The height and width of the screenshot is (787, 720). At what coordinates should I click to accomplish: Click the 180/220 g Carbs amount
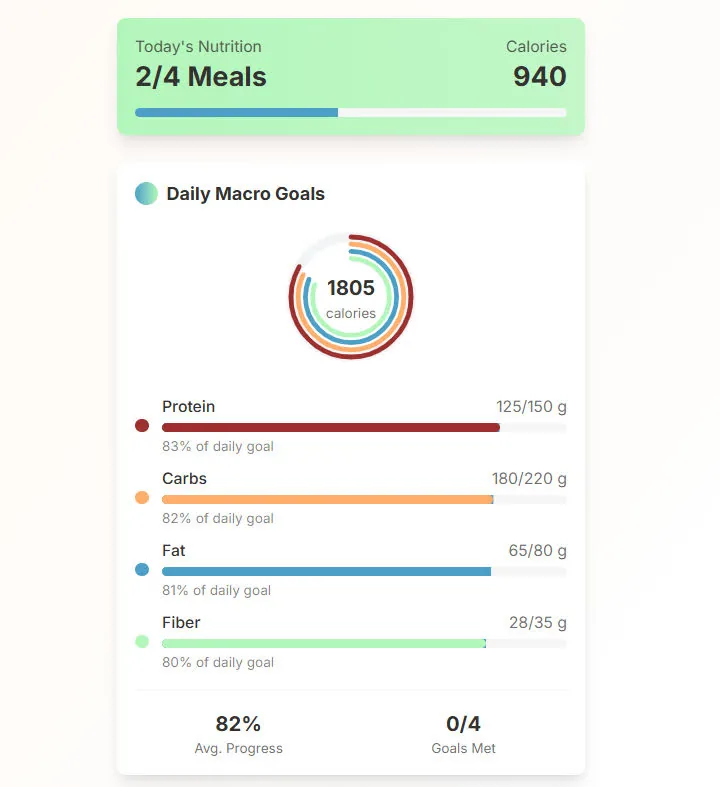[x=529, y=479]
